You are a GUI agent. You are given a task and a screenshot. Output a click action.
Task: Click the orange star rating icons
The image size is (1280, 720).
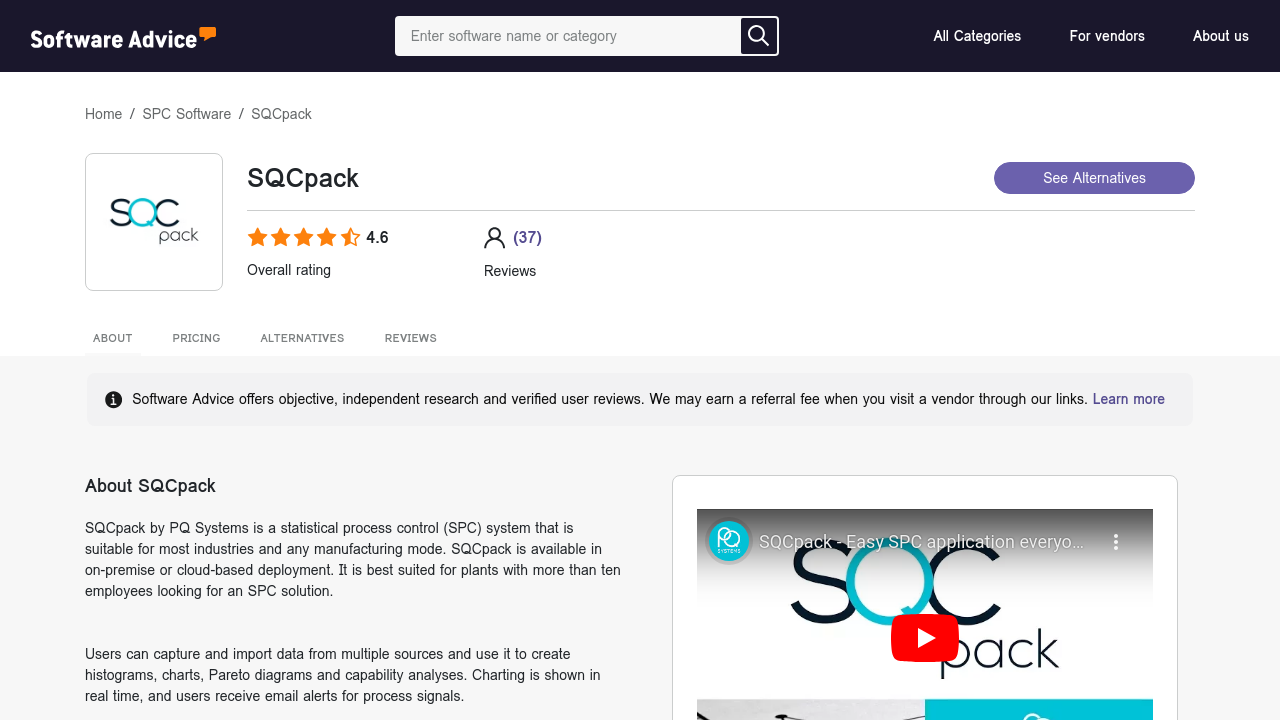(x=303, y=238)
